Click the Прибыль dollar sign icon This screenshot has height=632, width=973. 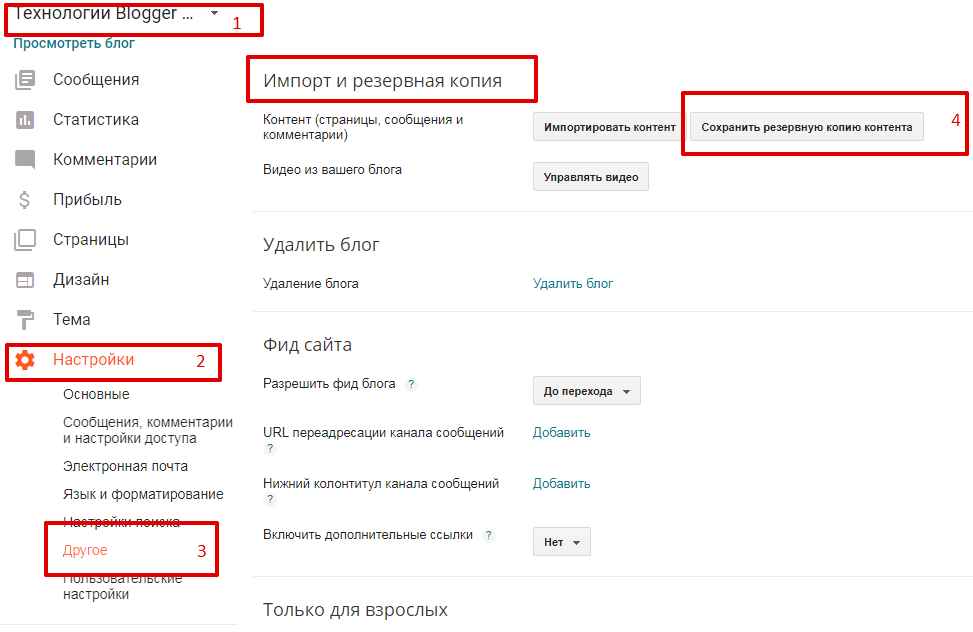[x=25, y=200]
